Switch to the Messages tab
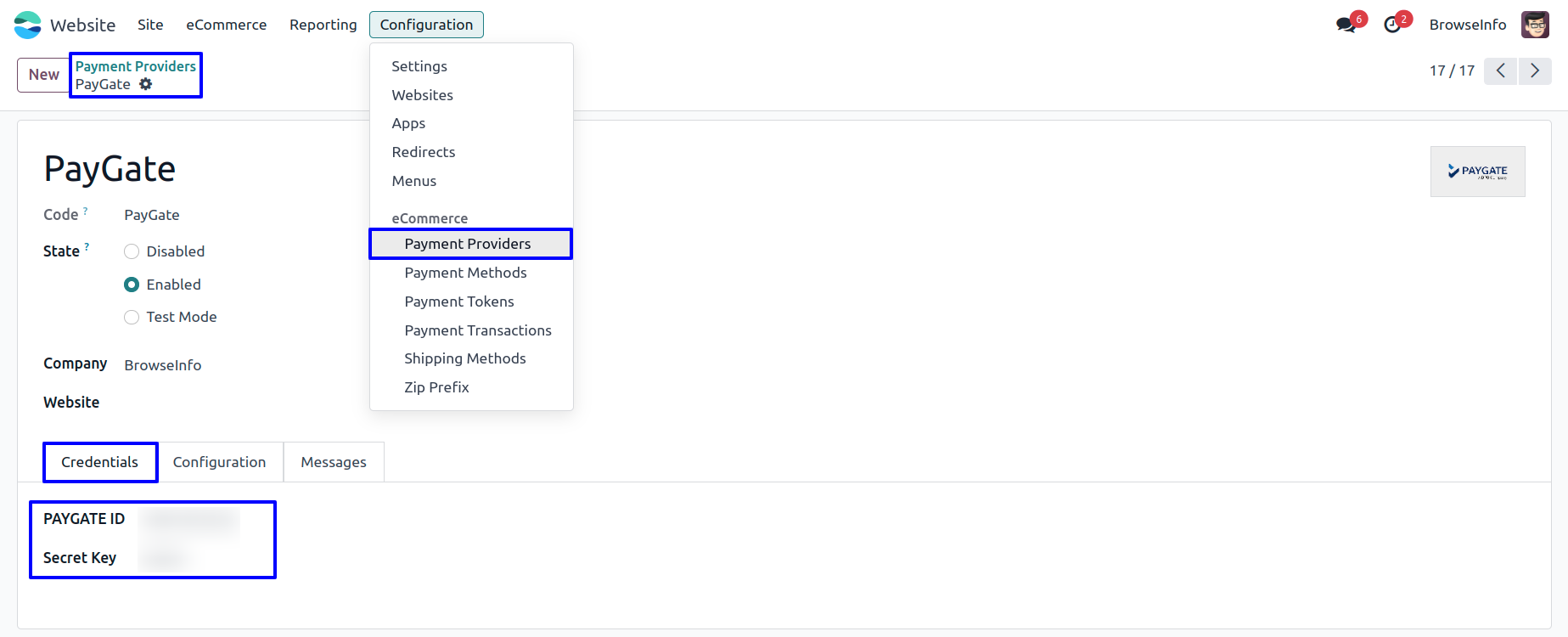The image size is (1568, 637). click(x=334, y=462)
